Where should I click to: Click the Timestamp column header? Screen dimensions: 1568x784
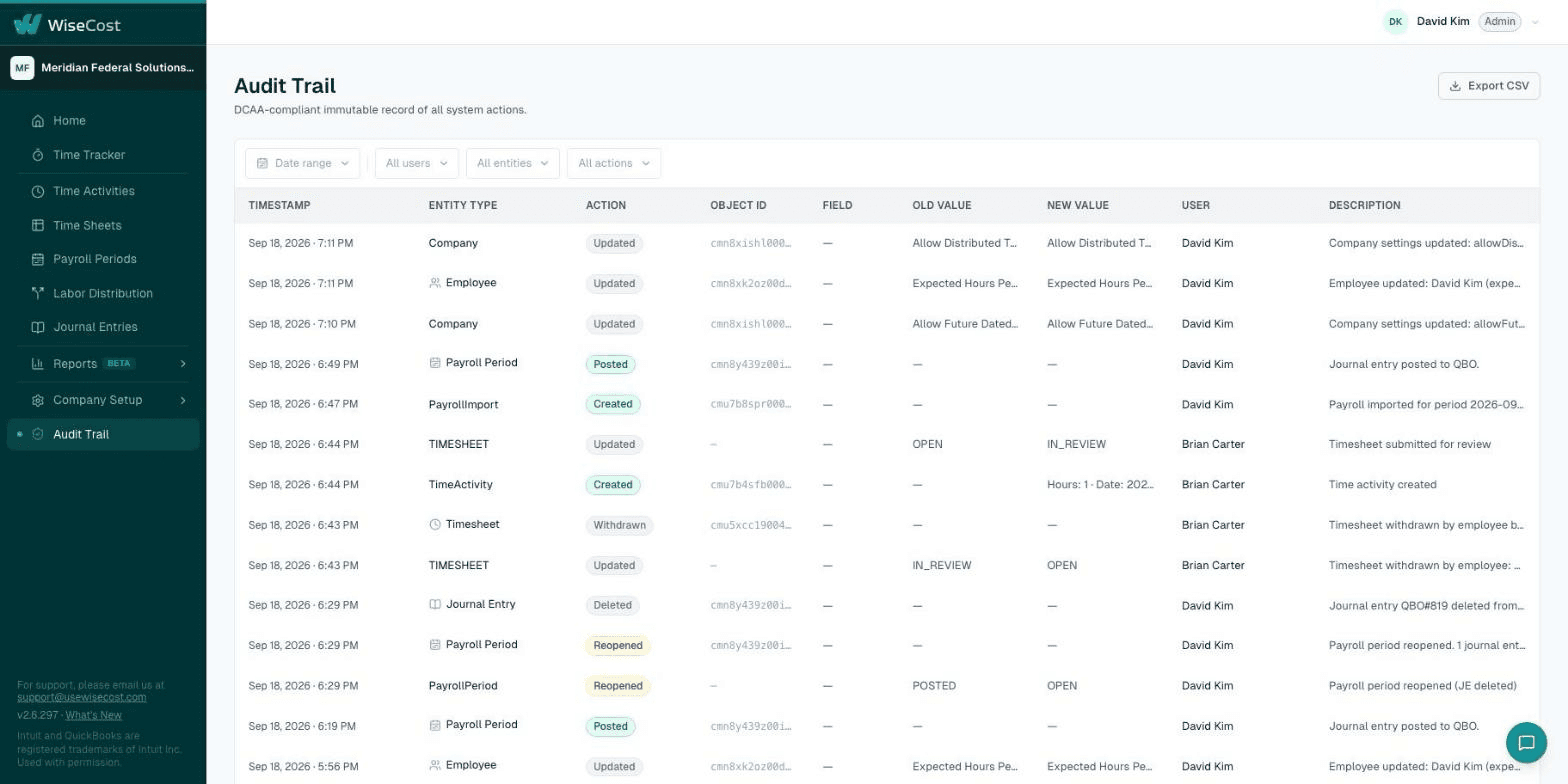[279, 206]
